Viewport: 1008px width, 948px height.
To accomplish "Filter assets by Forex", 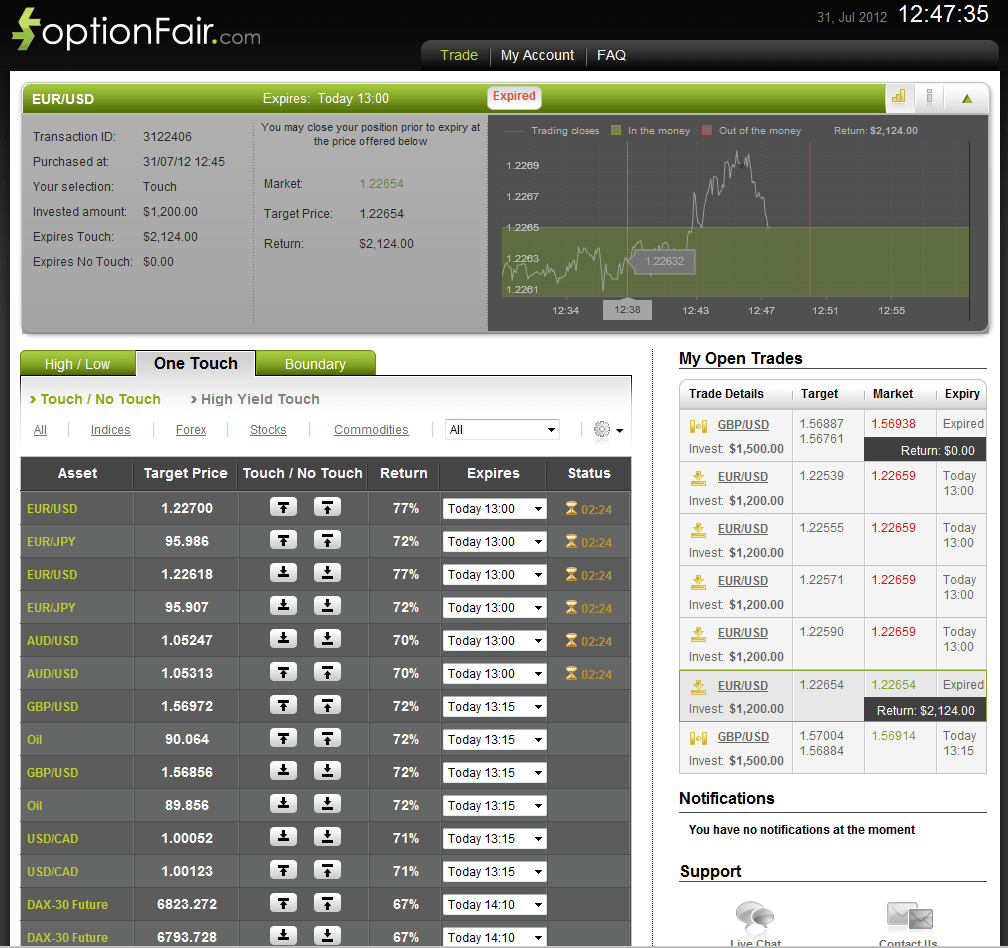I will point(191,430).
